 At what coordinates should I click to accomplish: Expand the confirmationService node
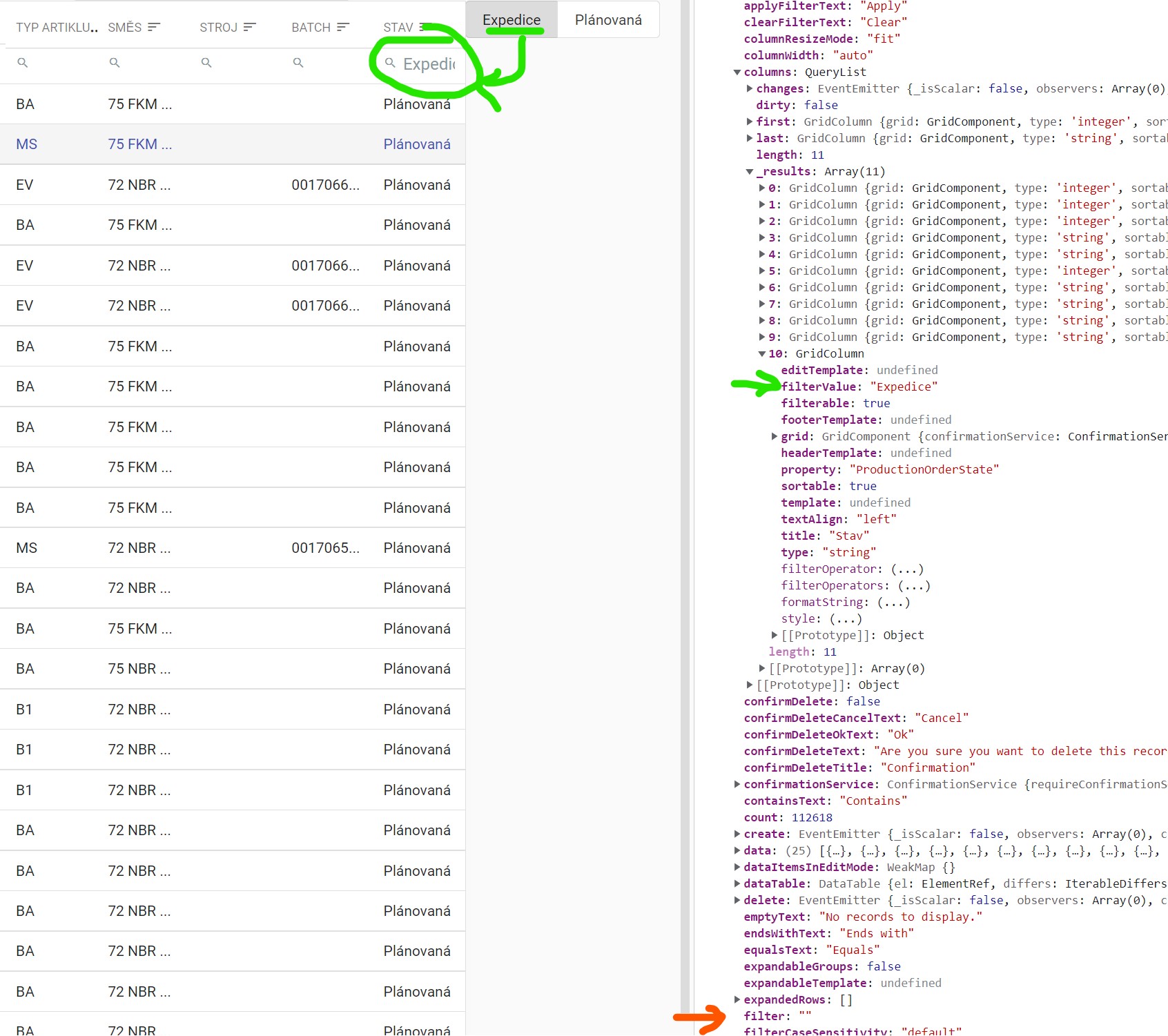[737, 784]
